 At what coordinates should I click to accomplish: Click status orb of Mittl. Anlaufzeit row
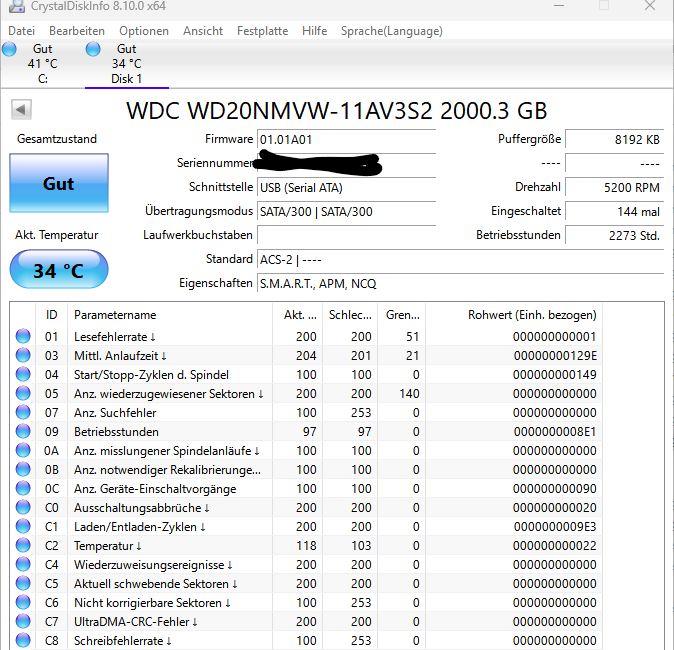23,355
